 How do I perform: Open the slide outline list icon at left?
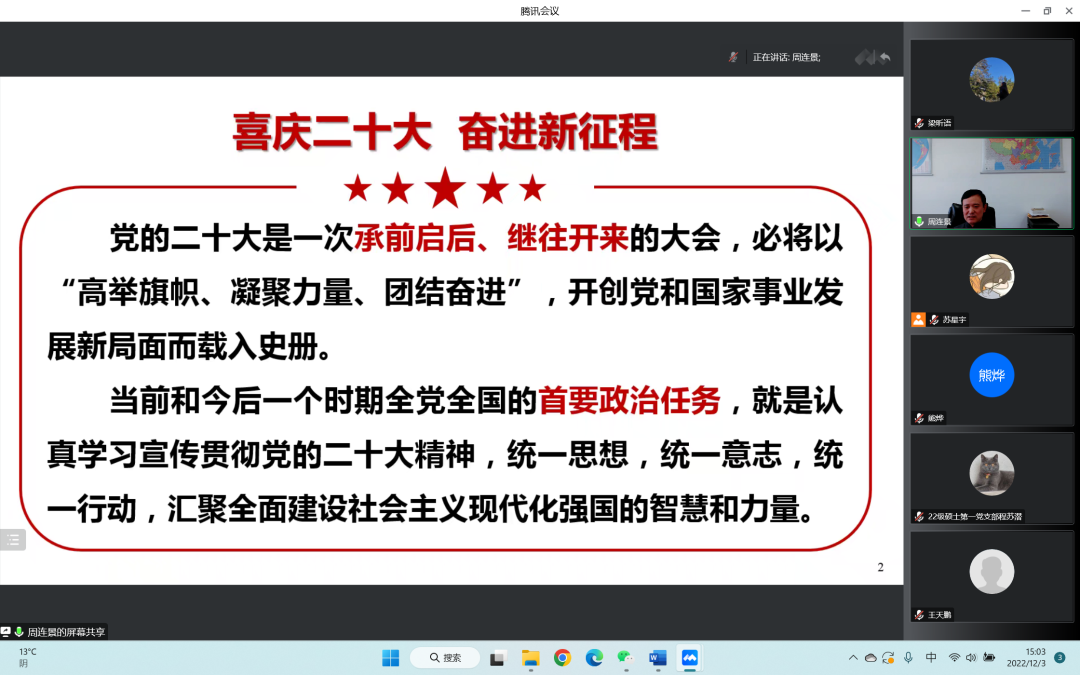13,539
